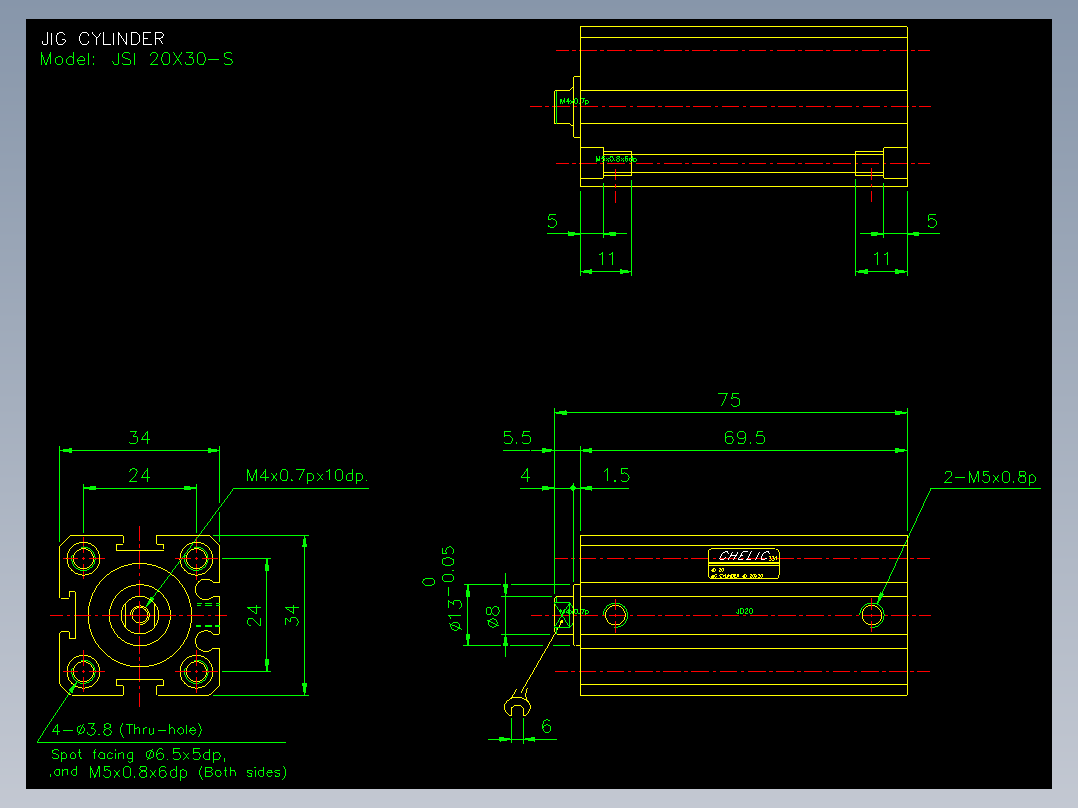Click the 4 dimension beside 1.5

click(x=525, y=475)
